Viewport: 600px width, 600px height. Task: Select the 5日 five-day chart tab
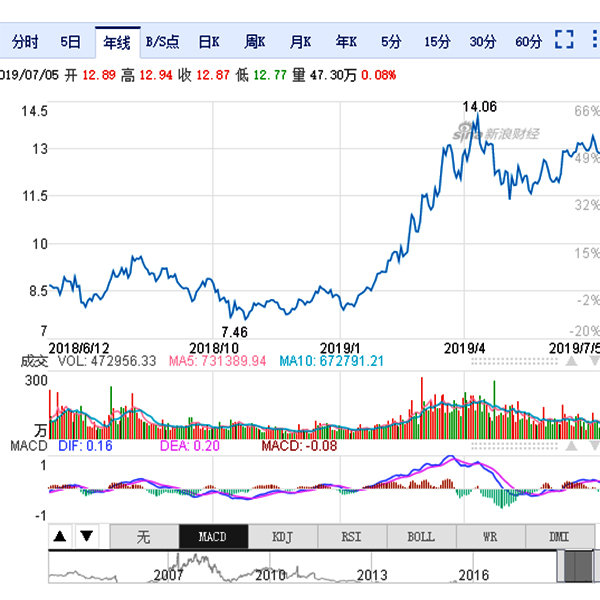pos(70,42)
